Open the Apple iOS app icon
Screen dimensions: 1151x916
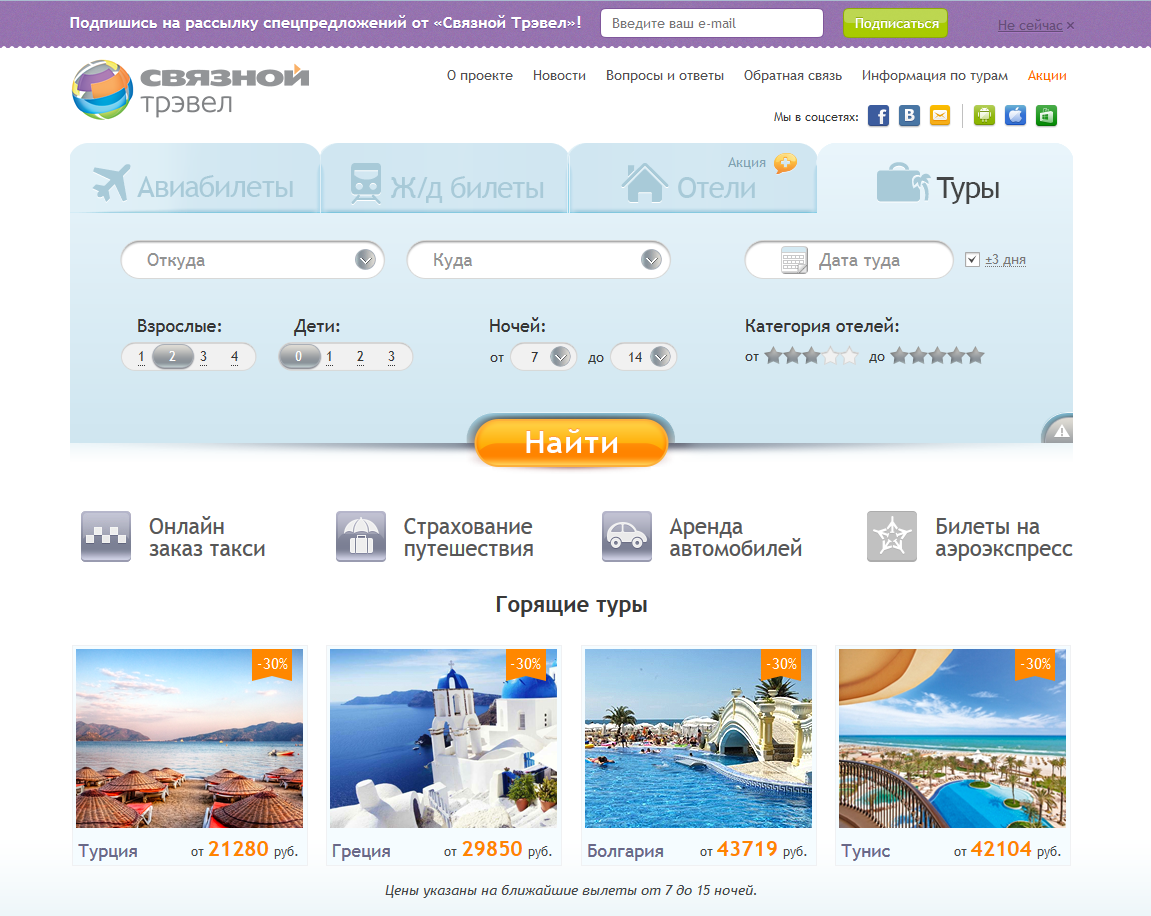1015,116
